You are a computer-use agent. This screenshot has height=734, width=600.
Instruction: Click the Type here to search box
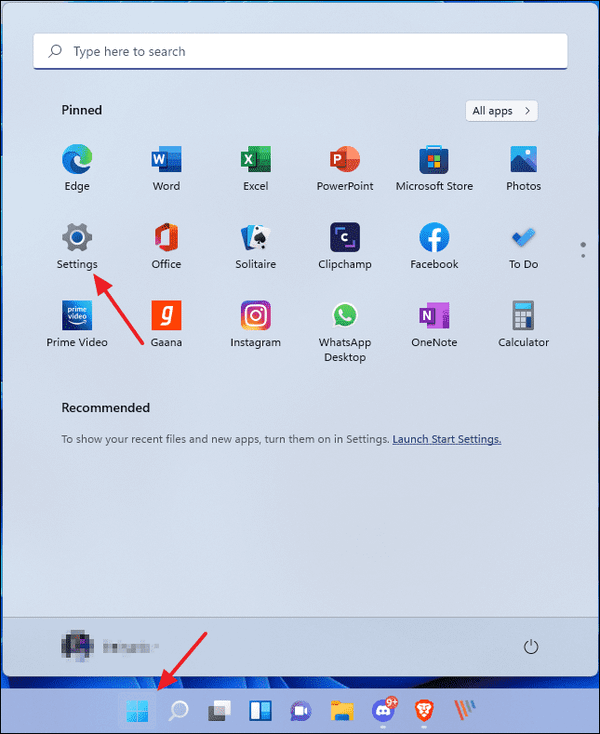pos(300,51)
